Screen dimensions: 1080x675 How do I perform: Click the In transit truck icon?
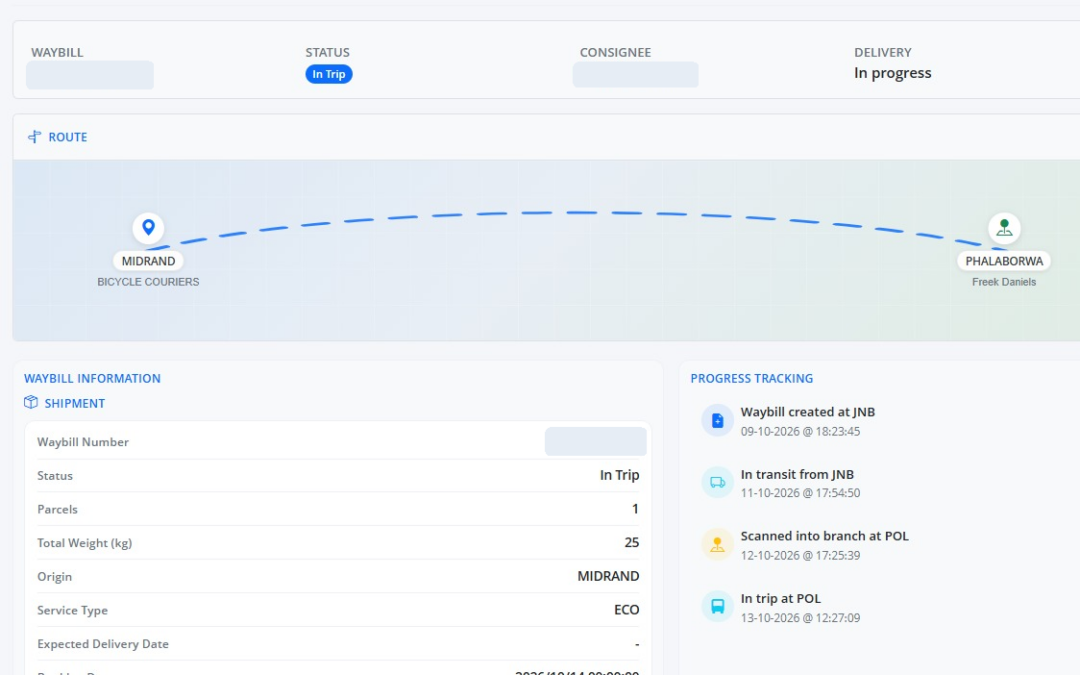point(717,482)
